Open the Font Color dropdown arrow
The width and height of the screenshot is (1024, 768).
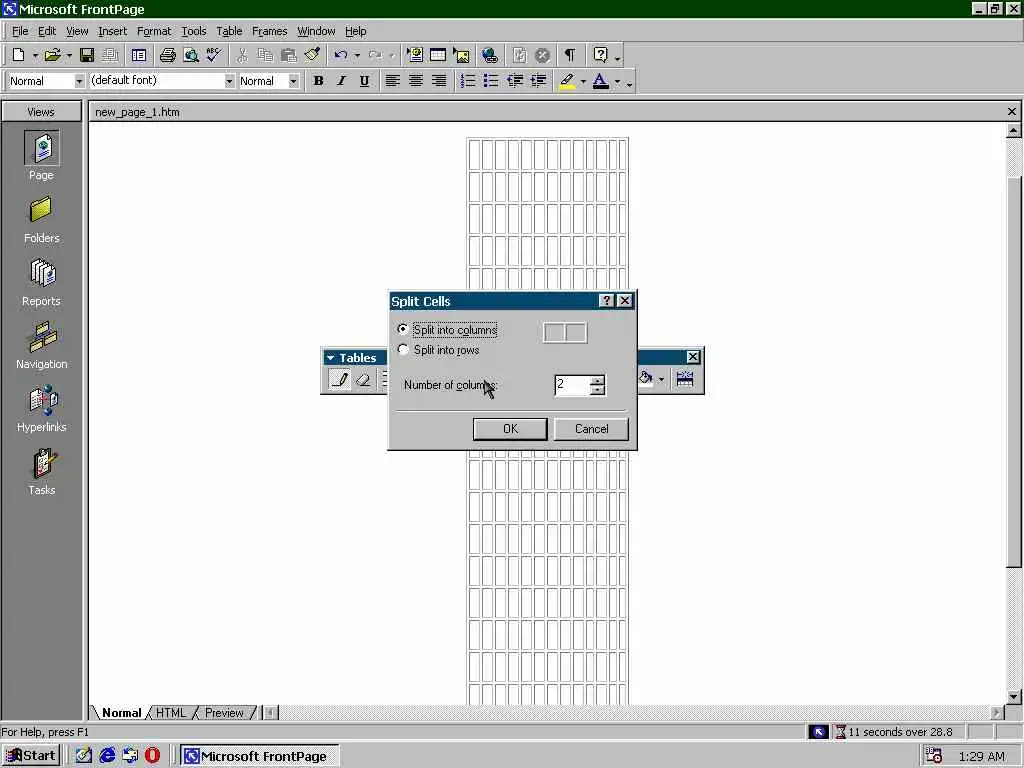617,82
